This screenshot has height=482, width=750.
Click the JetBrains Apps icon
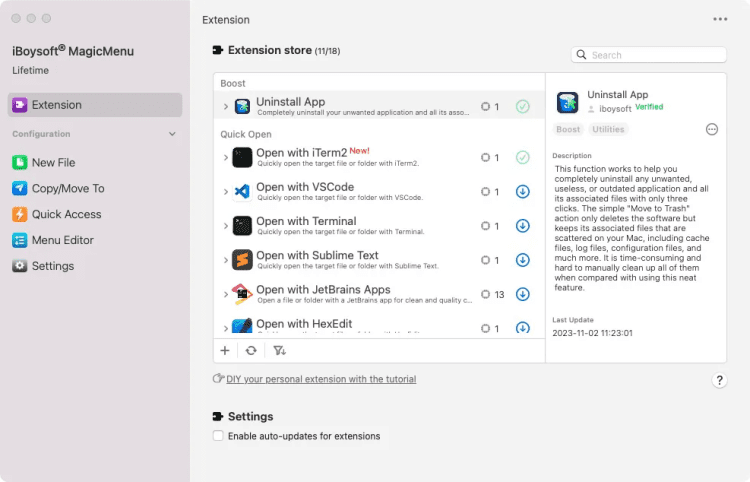coord(242,294)
